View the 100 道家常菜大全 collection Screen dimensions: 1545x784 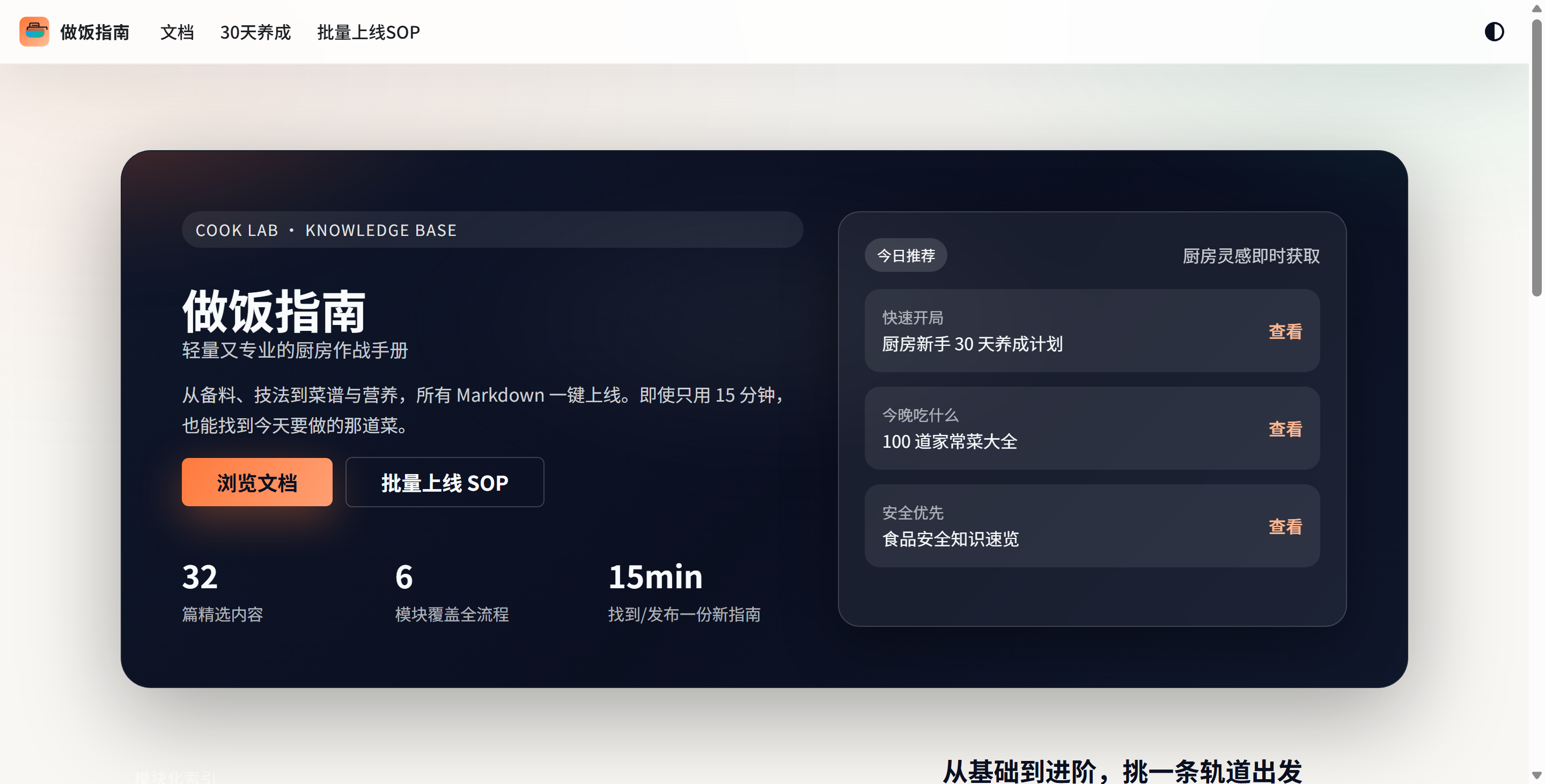[x=1285, y=428]
